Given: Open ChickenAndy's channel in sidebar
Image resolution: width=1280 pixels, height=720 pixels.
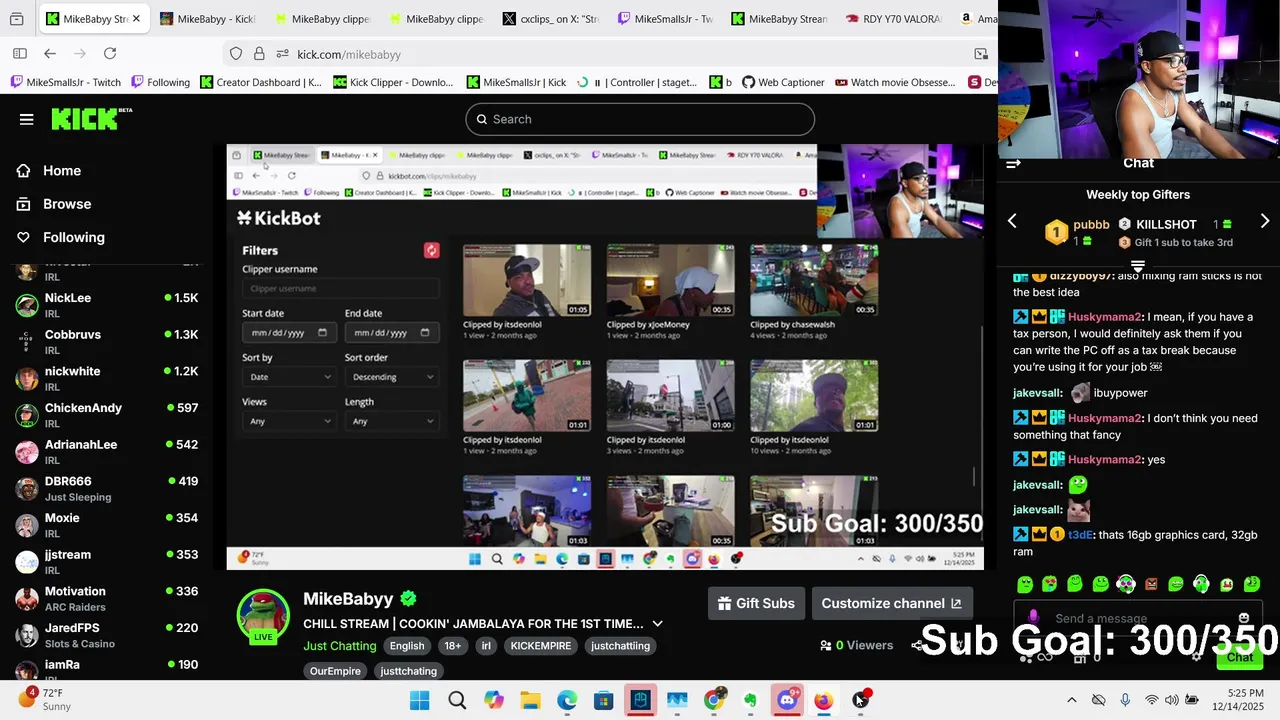Looking at the screenshot, I should (x=106, y=414).
